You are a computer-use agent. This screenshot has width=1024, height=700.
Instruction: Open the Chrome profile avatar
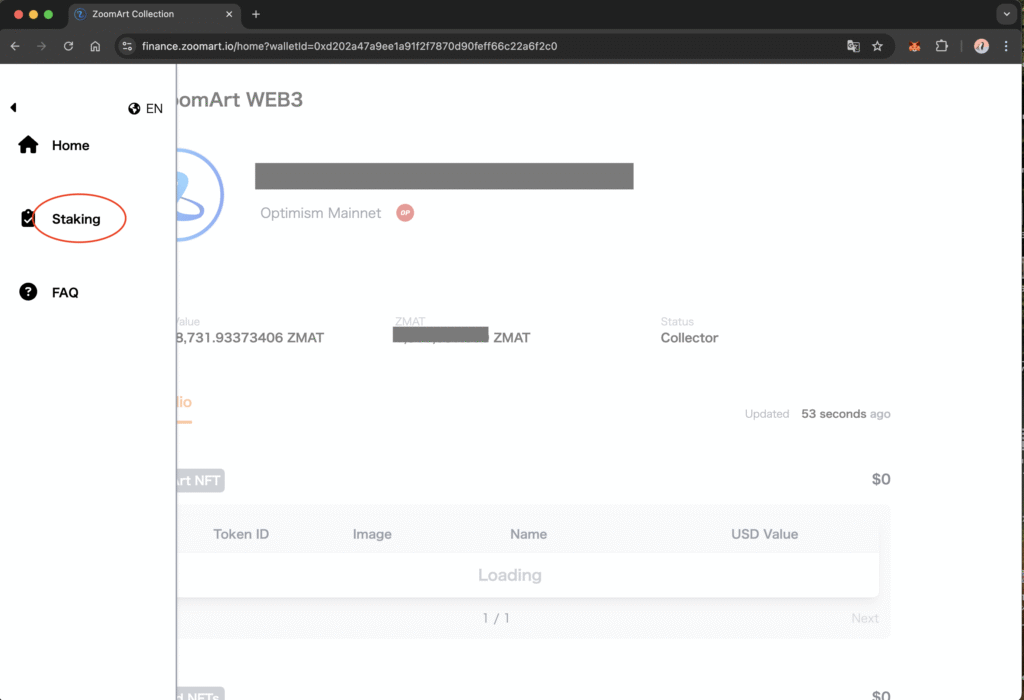tap(981, 46)
